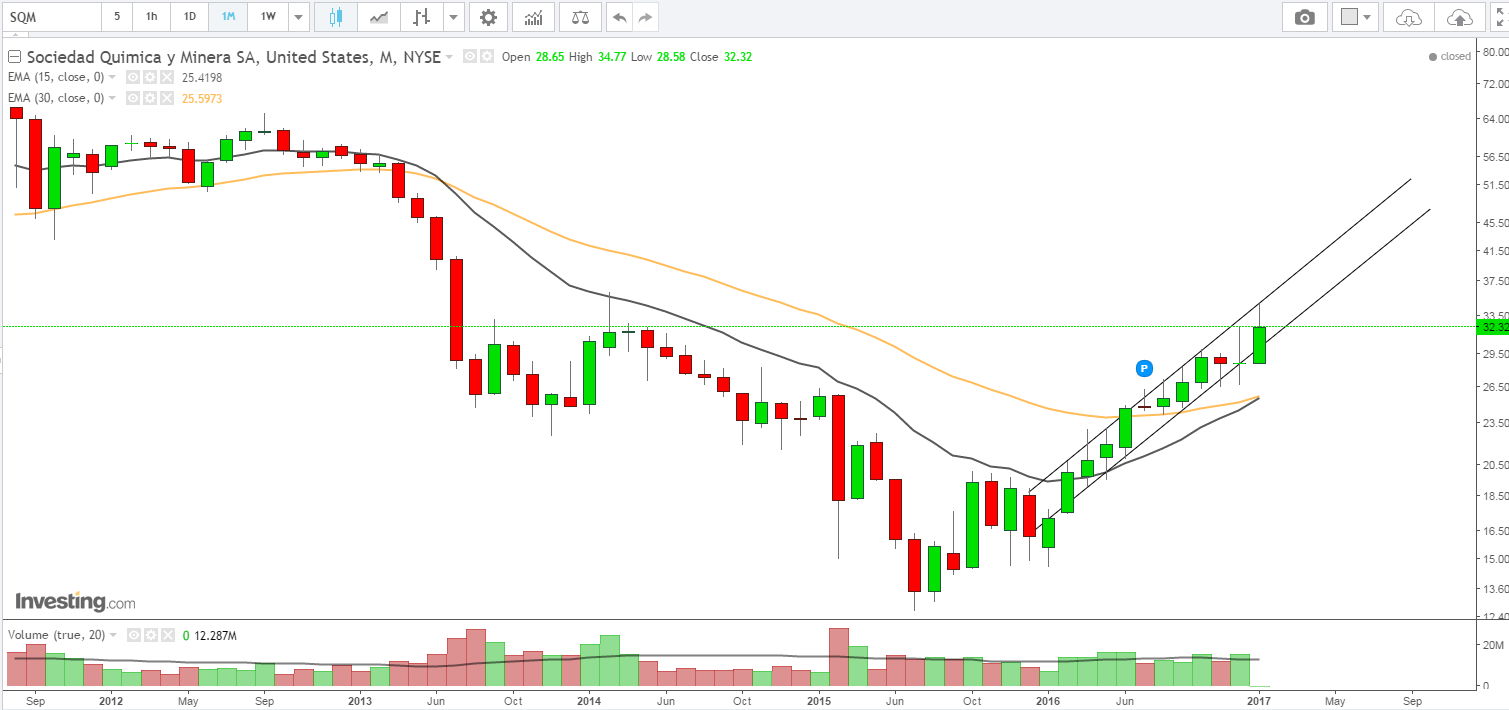Click the Close value 32.32 in the legend
This screenshot has width=1509, height=710.
point(737,57)
